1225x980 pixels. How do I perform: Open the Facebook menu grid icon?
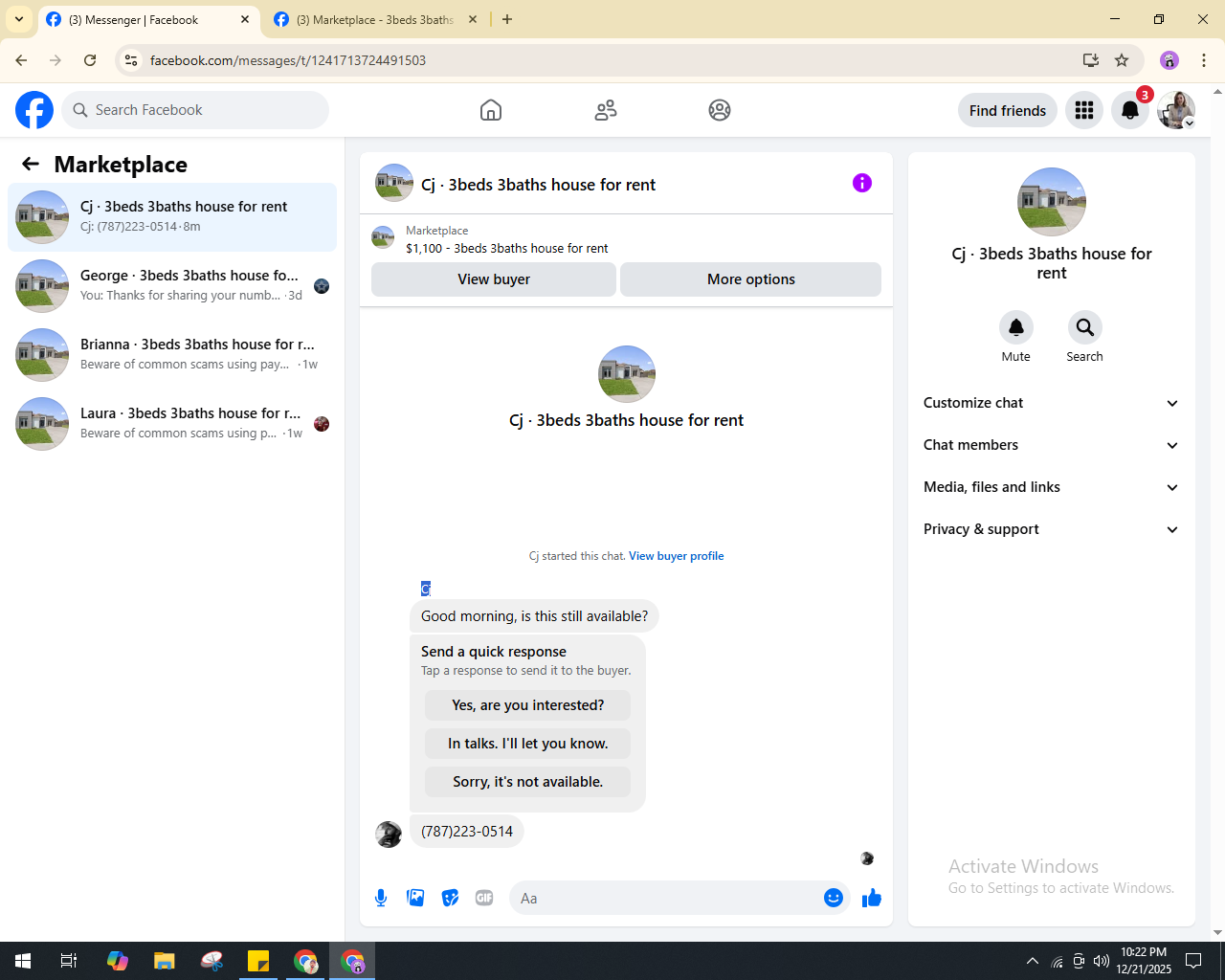[x=1084, y=110]
